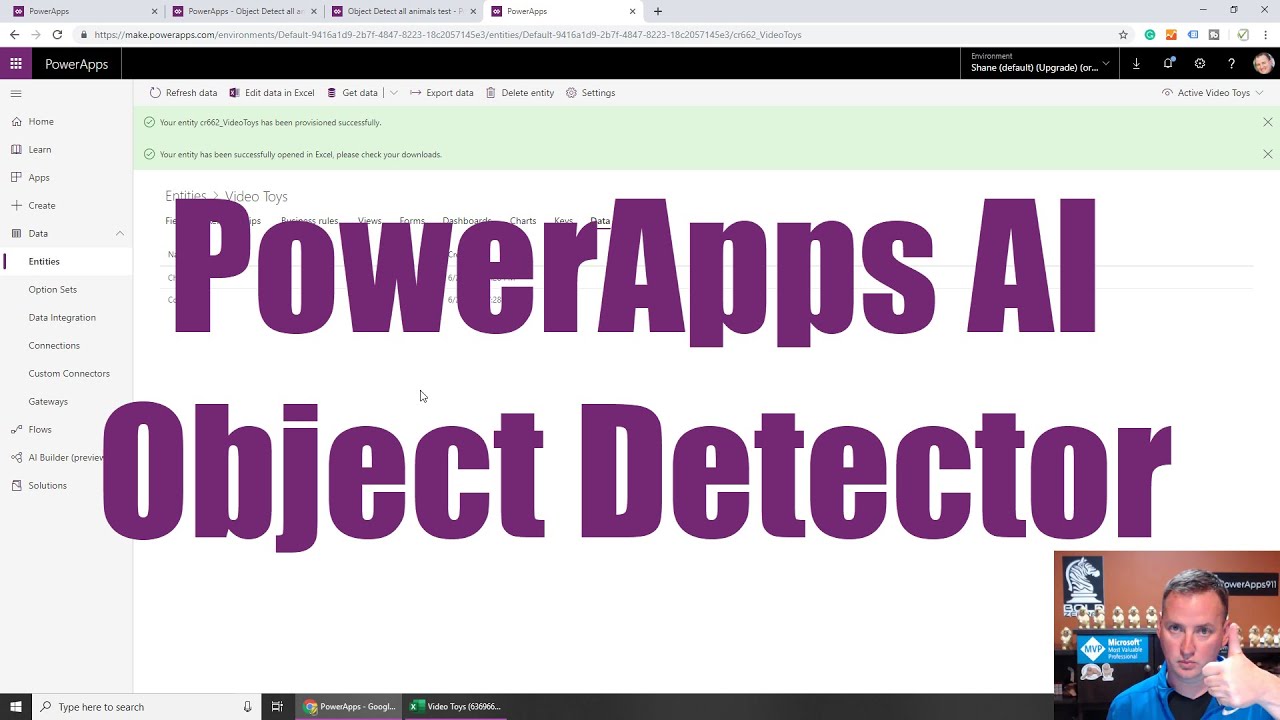Screen dimensions: 1280x720
Task: Collapse the left navigation hamburger menu
Action: pyautogui.click(x=16, y=93)
